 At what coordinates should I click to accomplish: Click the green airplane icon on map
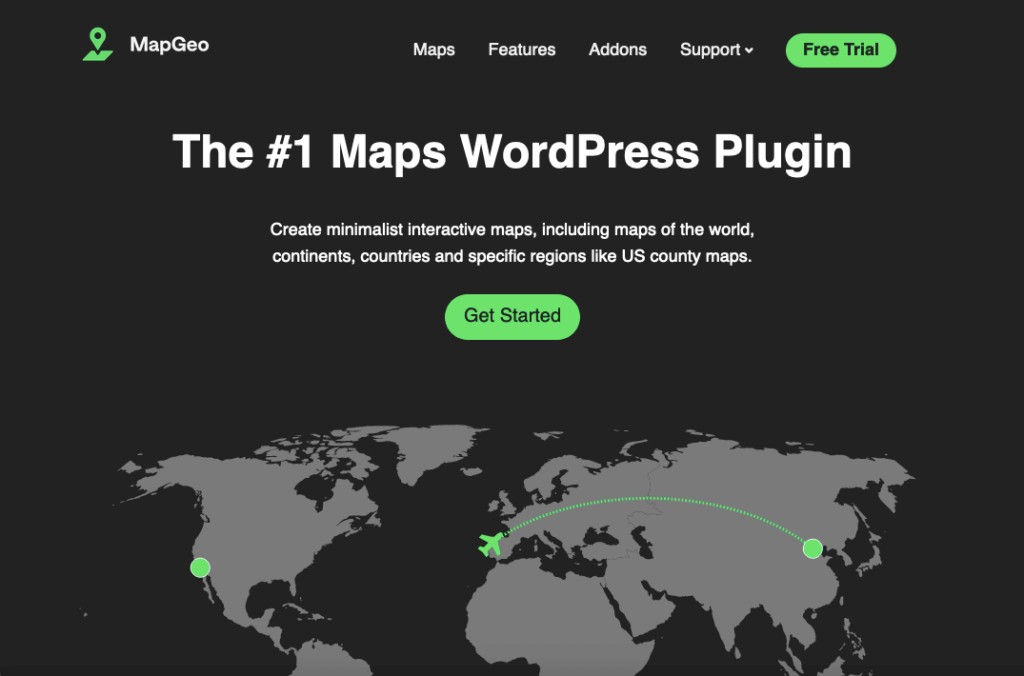point(491,543)
